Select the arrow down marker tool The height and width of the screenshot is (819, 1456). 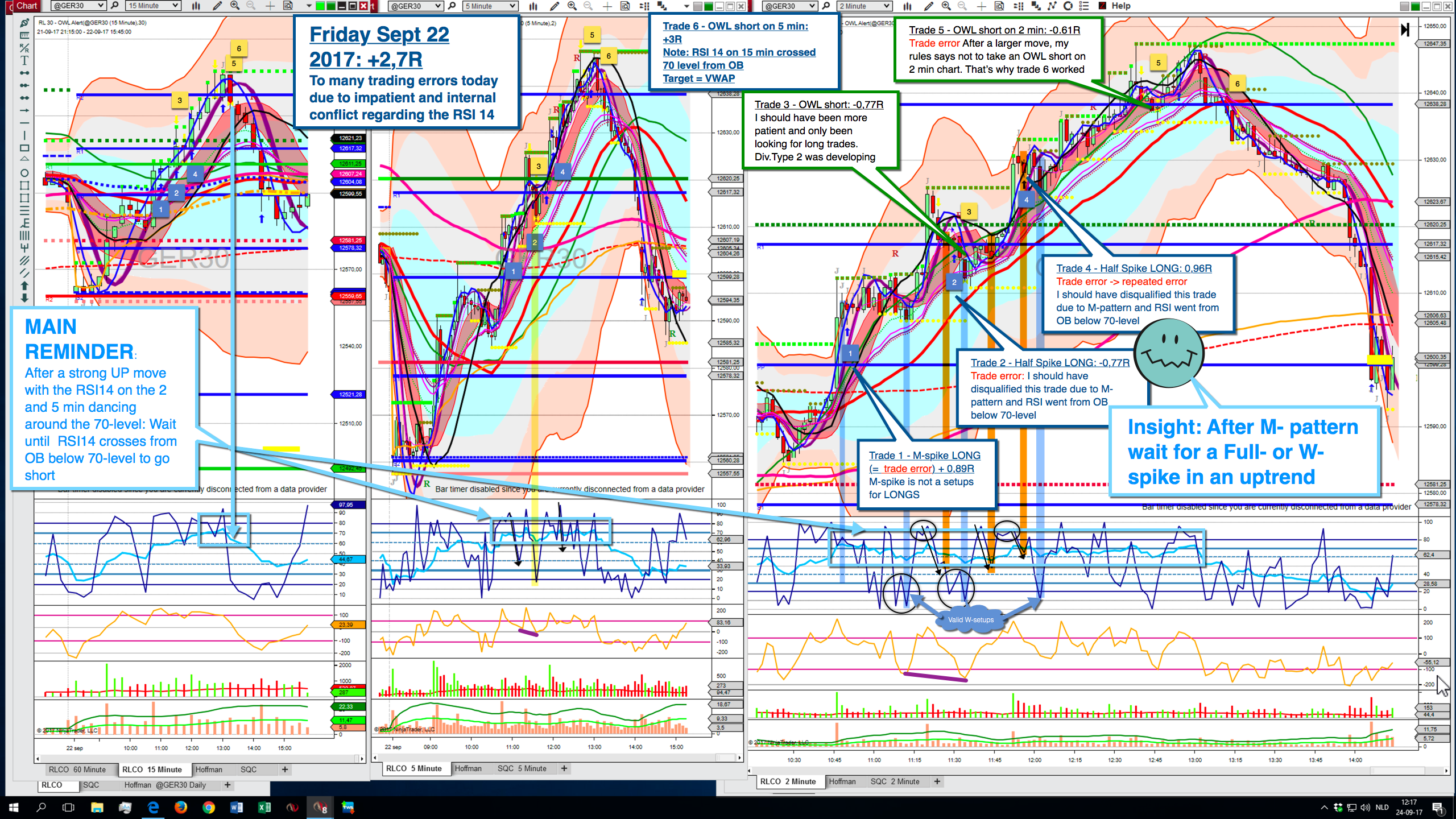coord(24,298)
